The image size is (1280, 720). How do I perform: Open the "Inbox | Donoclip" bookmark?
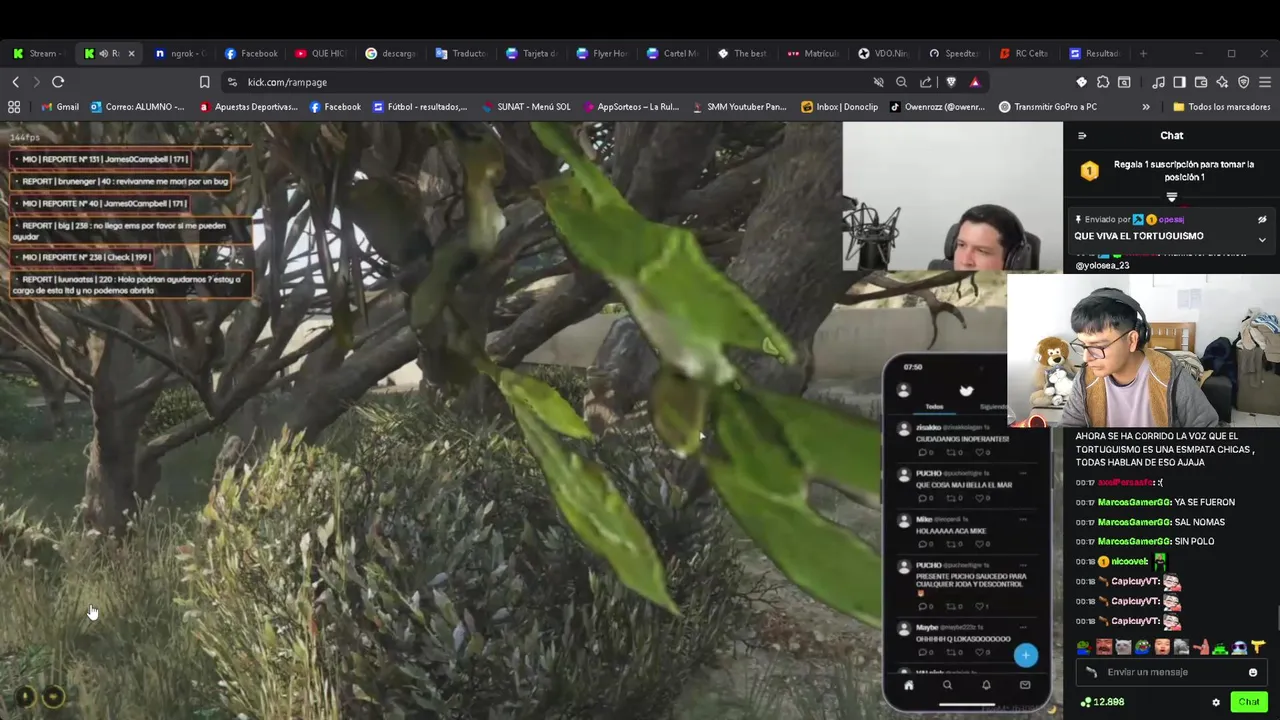(x=839, y=107)
